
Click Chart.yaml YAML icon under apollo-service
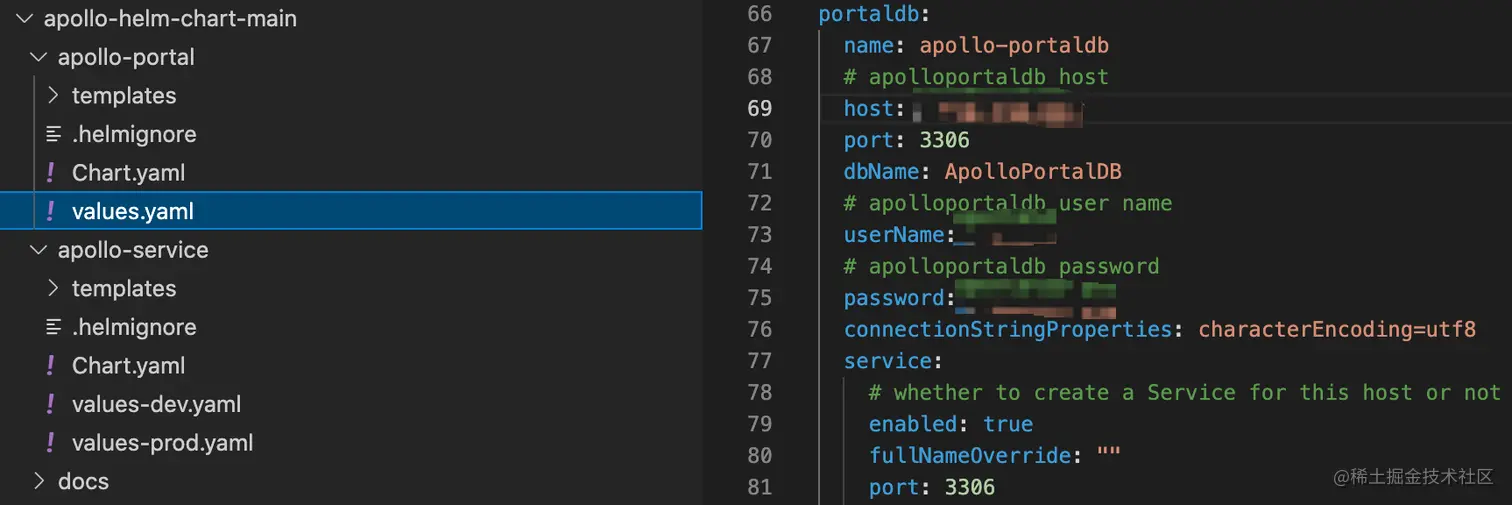click(x=51, y=366)
